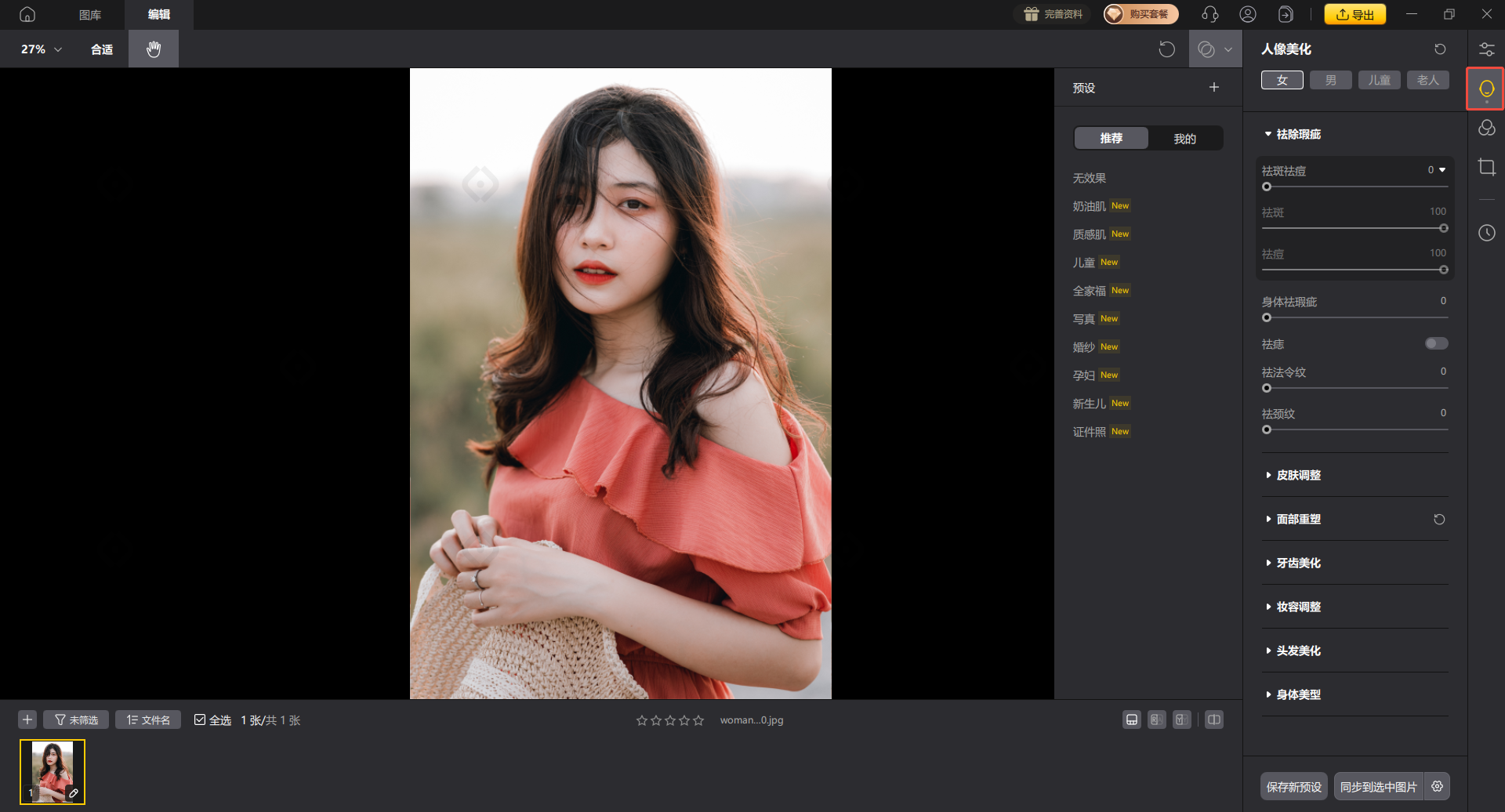Select the hand pan tool

coord(154,49)
